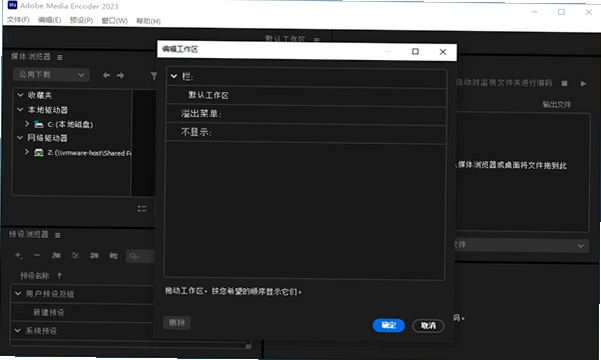This screenshot has height=360, width=601.
Task: Collapse the 本地驱动器 tree node
Action: click(x=20, y=110)
